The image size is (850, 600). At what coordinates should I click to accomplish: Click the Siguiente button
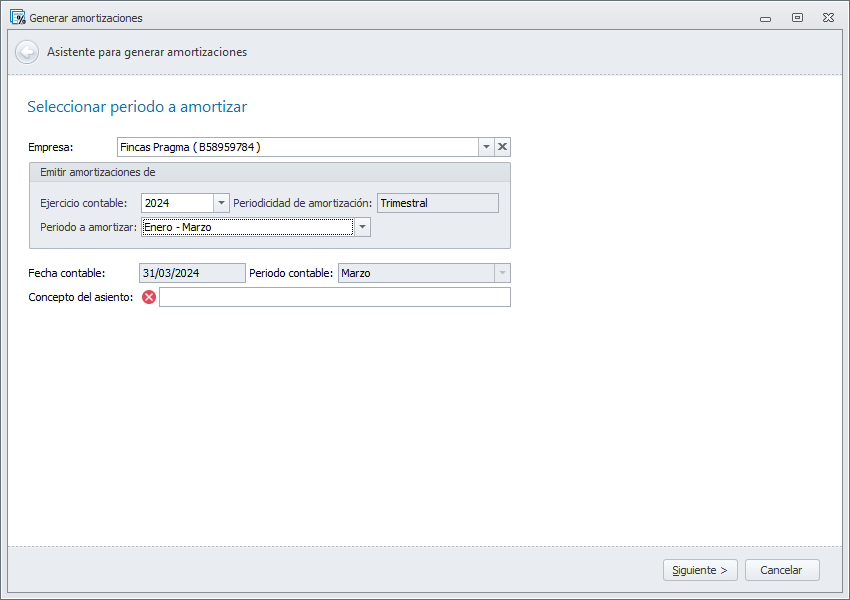(x=700, y=570)
